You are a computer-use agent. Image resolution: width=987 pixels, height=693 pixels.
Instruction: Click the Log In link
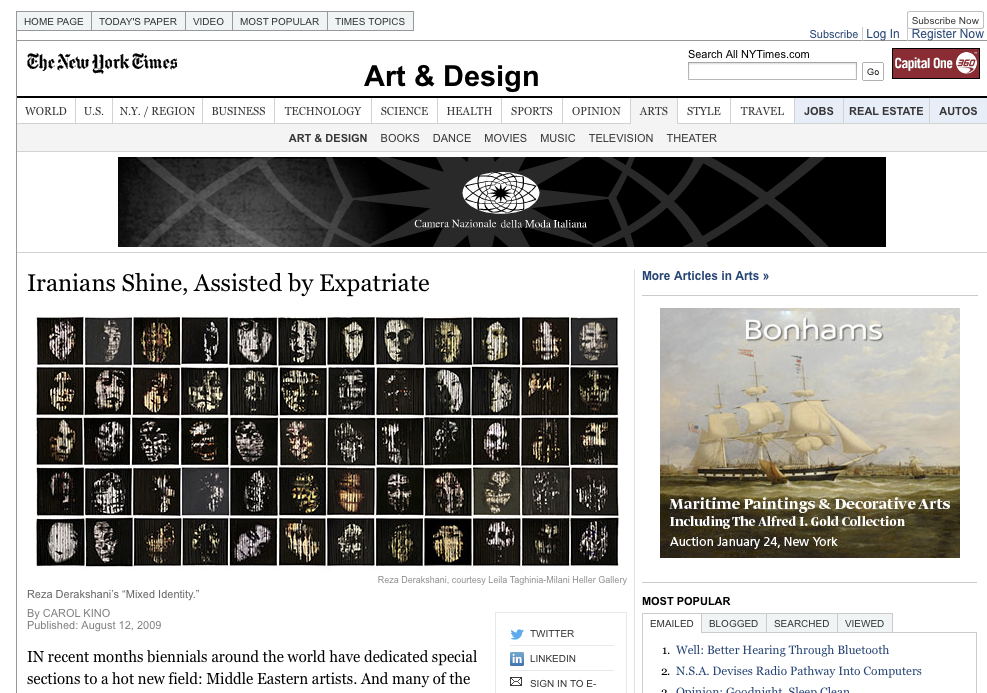[x=883, y=34]
